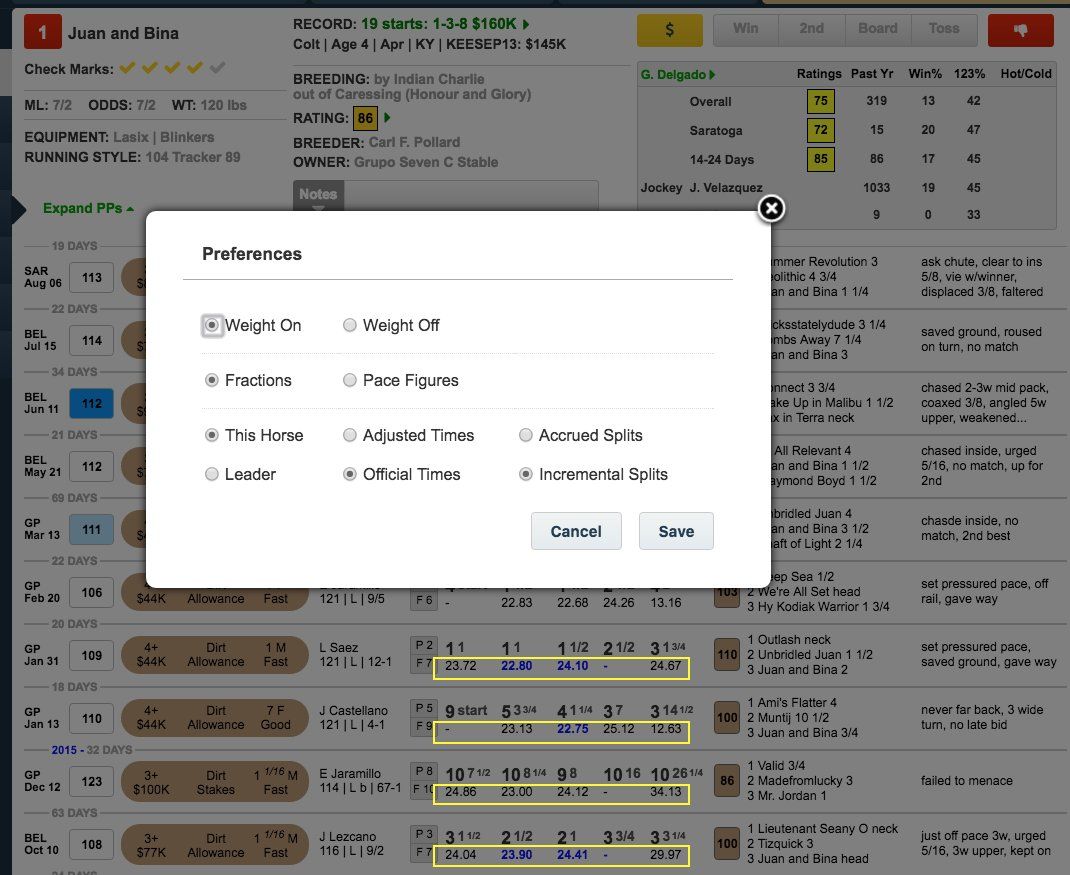This screenshot has height=875, width=1070.
Task: Collapse past performances via Expand PPs
Action: tap(88, 208)
